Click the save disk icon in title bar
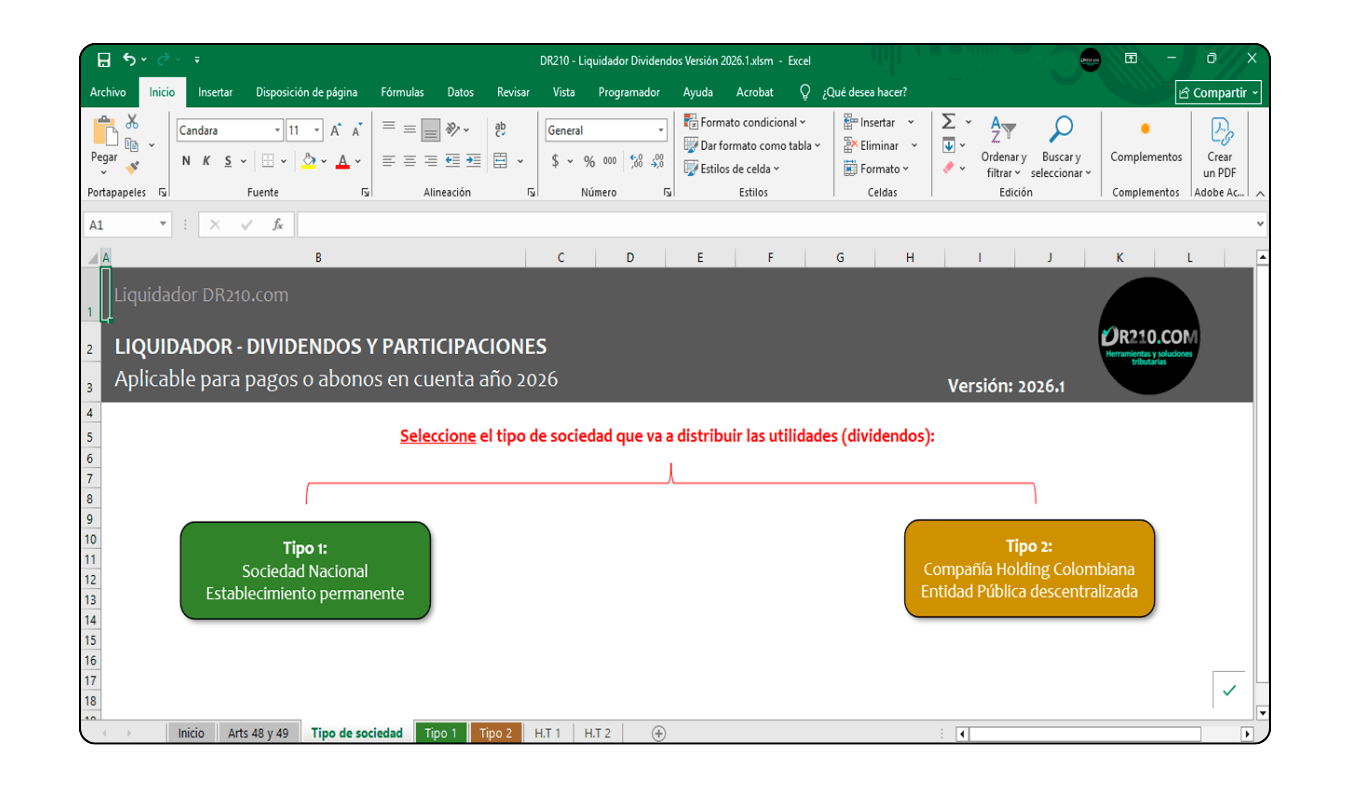The height and width of the screenshot is (788, 1350). 103,60
